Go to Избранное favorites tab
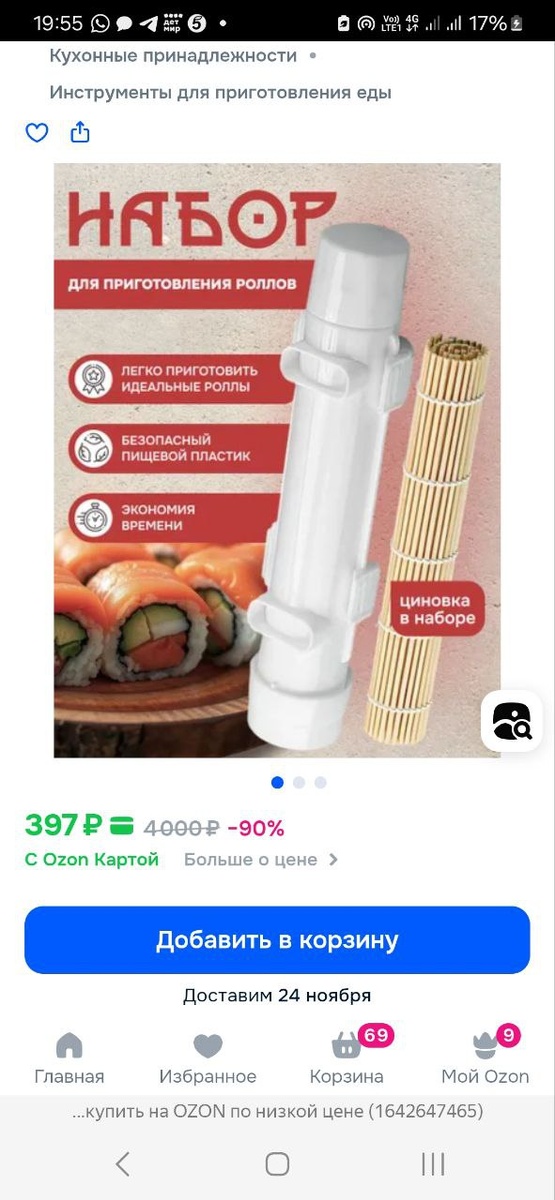The width and height of the screenshot is (555, 1200). 208,1059
